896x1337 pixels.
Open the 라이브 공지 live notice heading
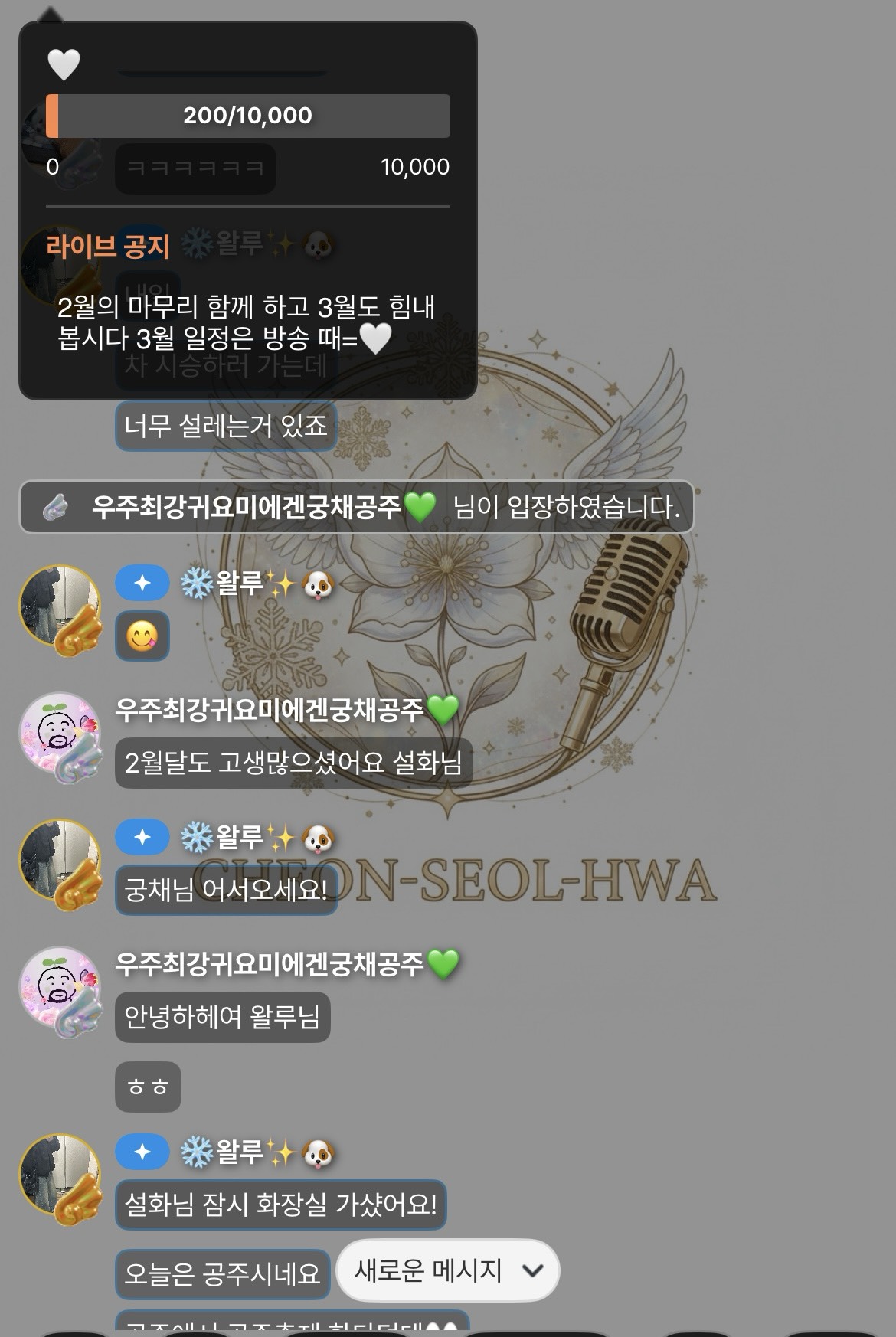pos(108,247)
